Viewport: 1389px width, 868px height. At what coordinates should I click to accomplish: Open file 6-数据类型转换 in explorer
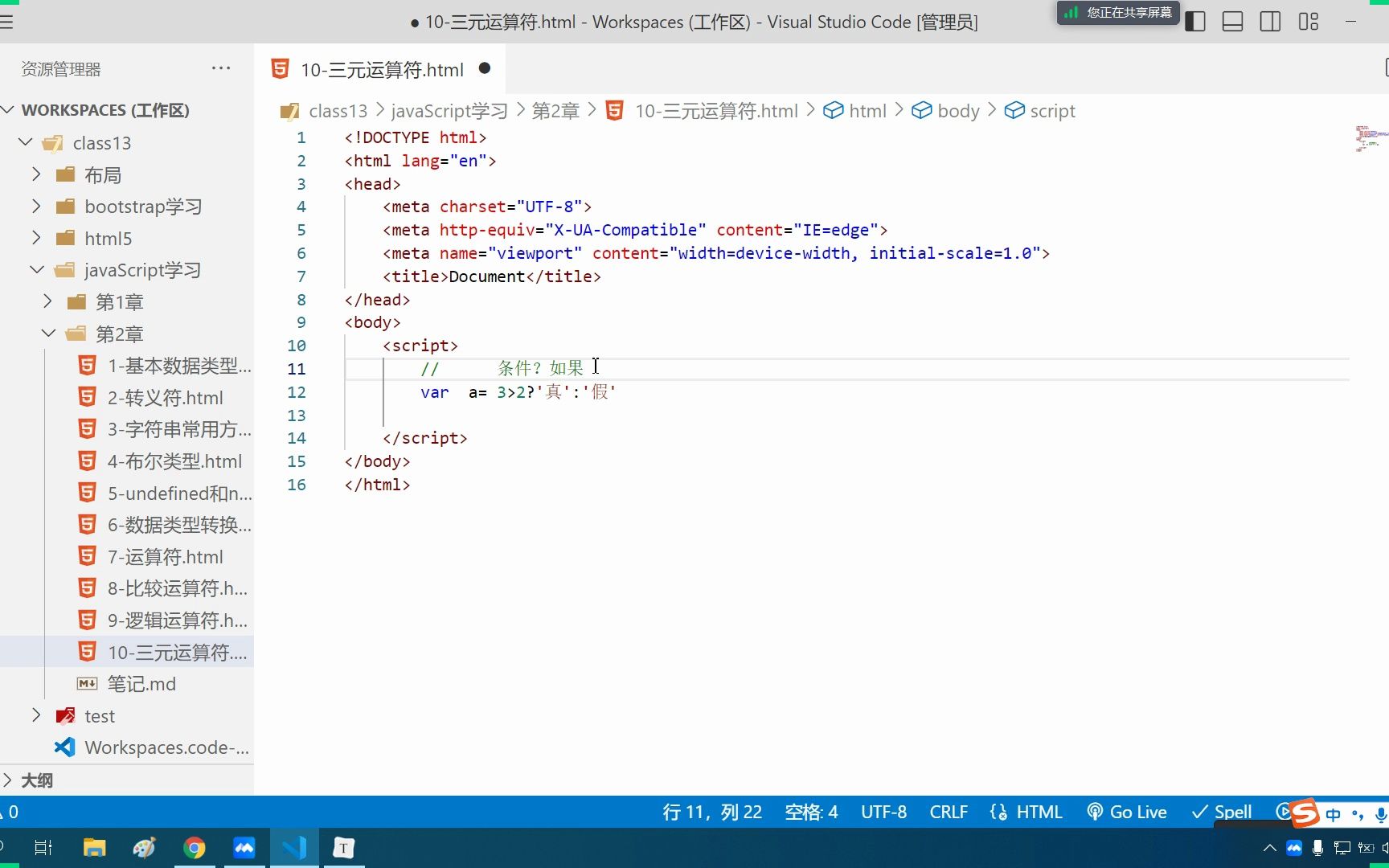click(x=164, y=525)
